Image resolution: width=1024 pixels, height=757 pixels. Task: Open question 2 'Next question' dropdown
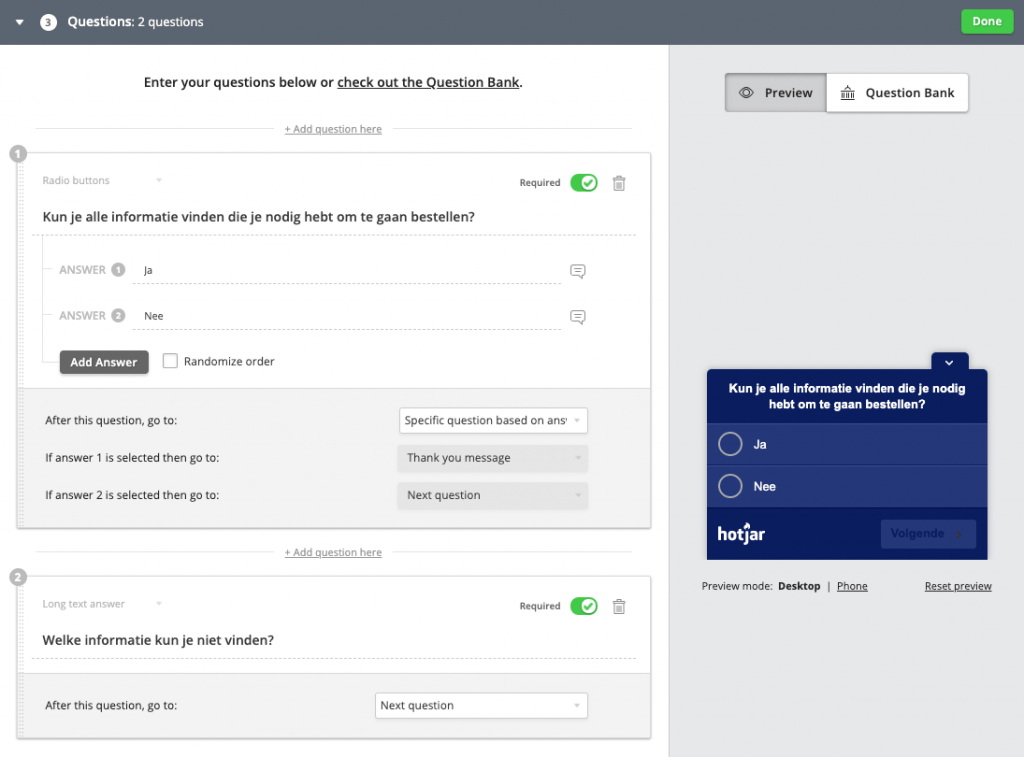coord(481,706)
